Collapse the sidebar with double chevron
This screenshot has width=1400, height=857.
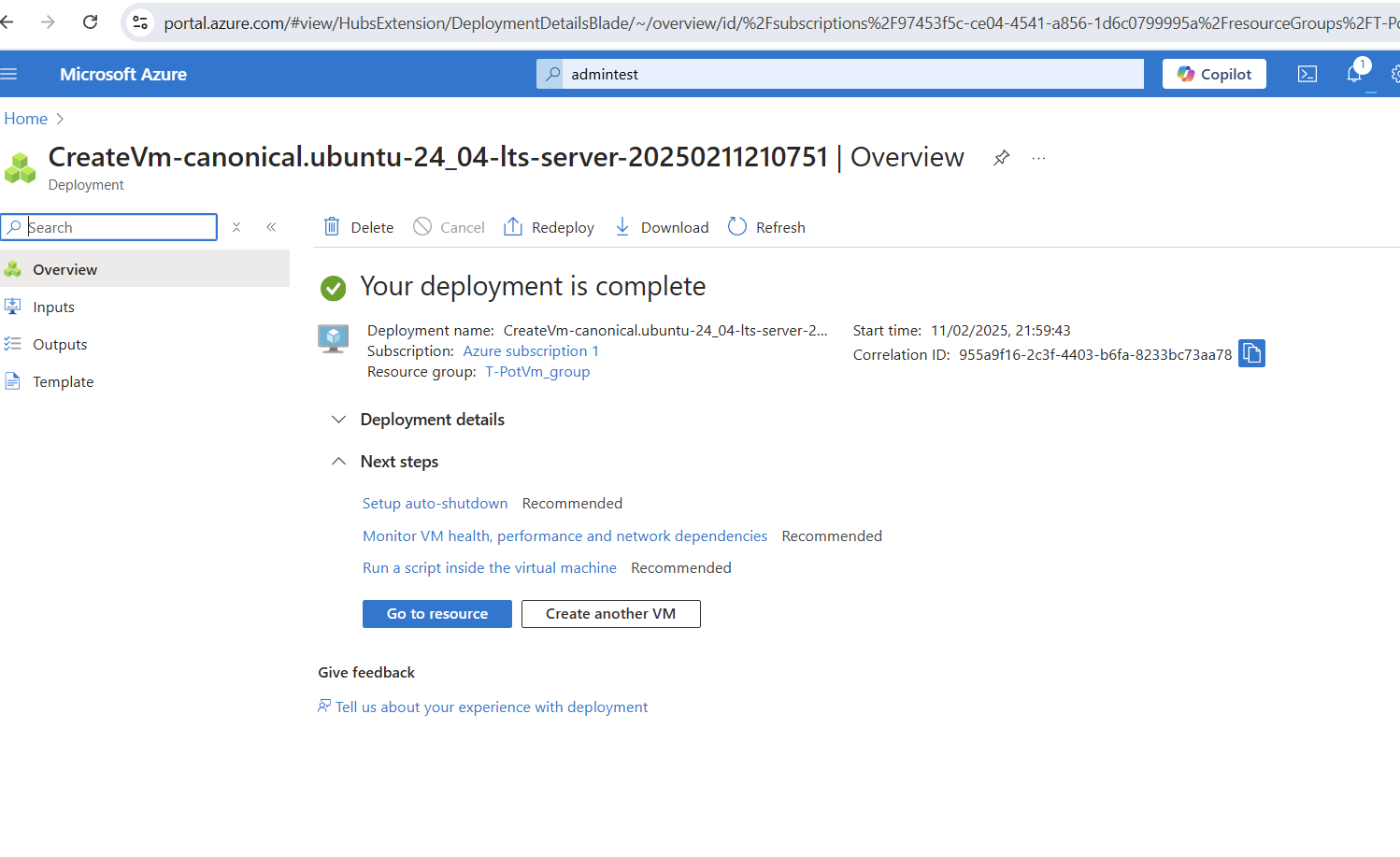[271, 227]
